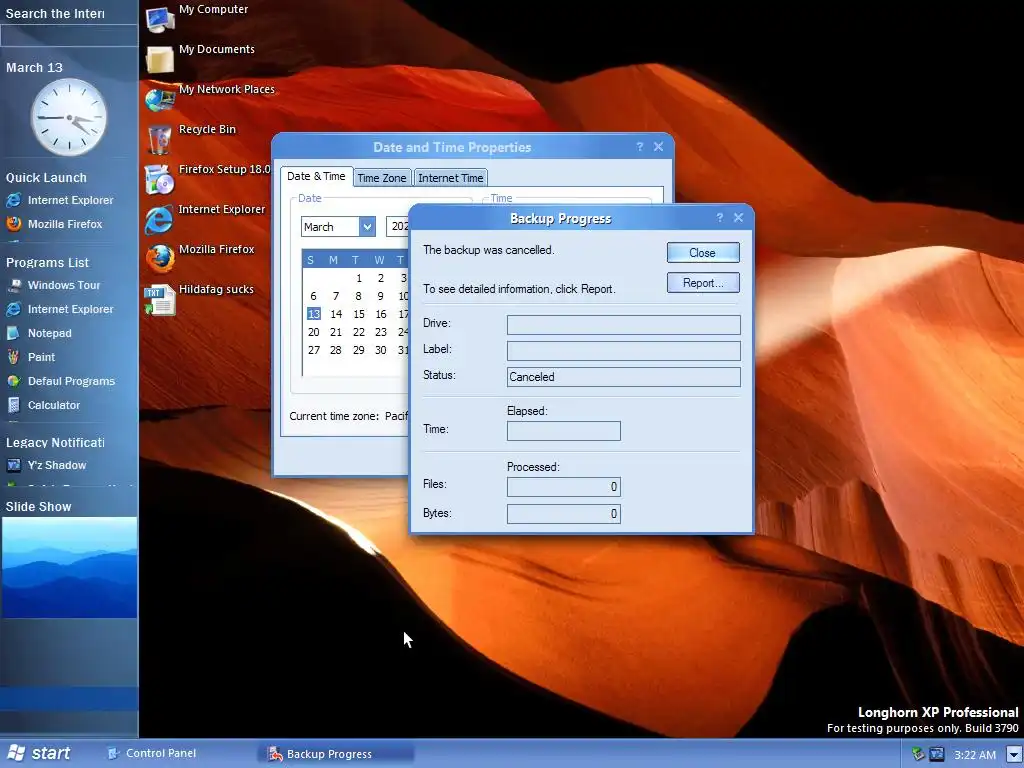The image size is (1024, 768).
Task: Select day 13 in the calendar
Action: pyautogui.click(x=313, y=314)
